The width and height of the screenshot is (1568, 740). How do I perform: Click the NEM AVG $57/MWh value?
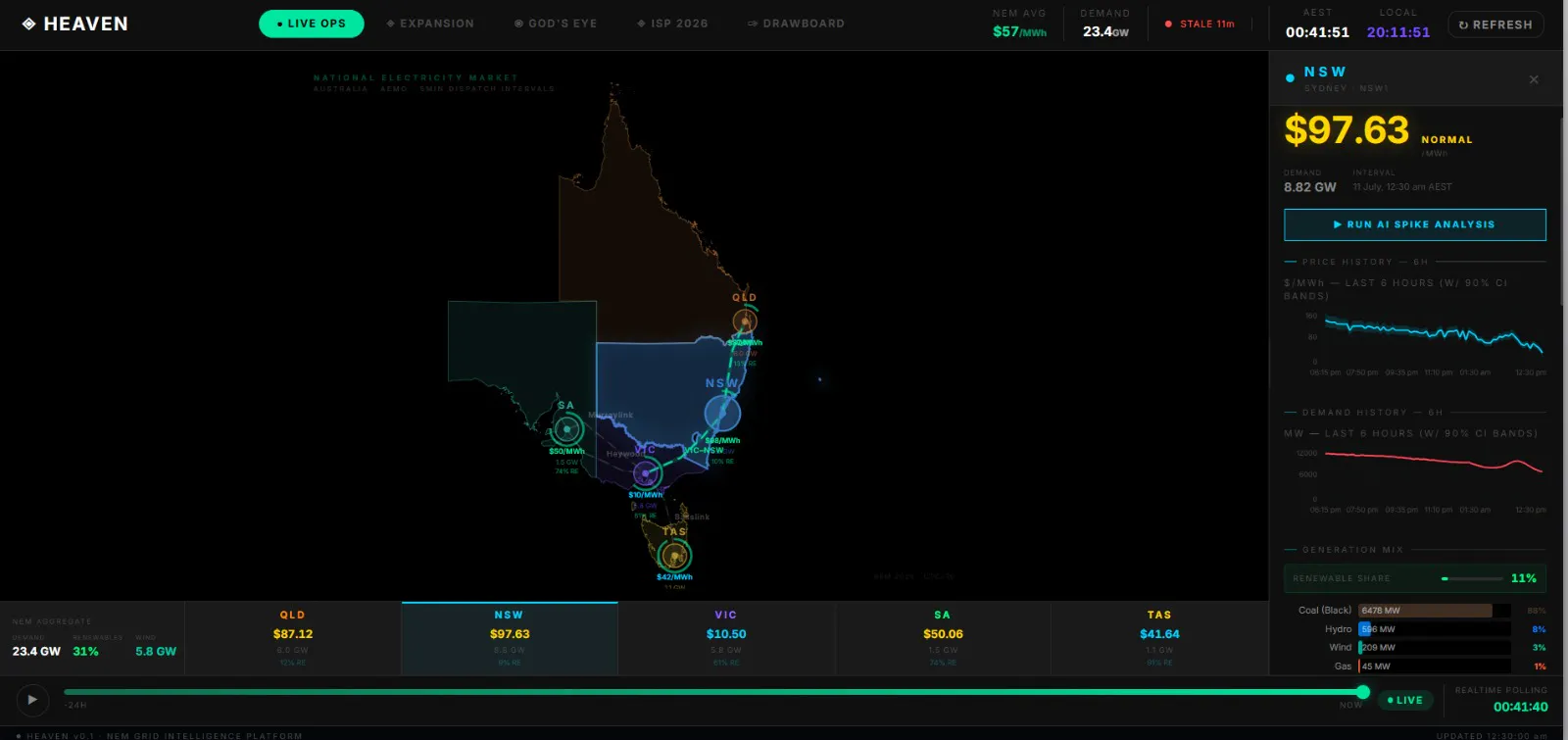1019,31
